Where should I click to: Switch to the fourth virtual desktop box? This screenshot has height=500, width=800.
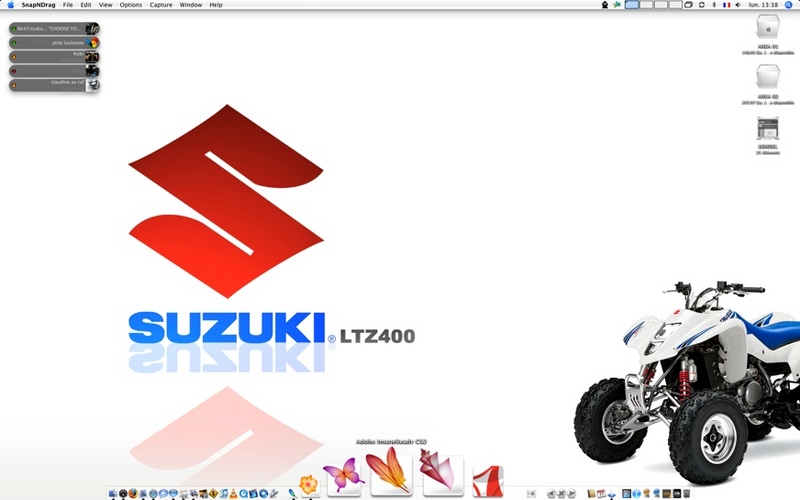[x=676, y=5]
